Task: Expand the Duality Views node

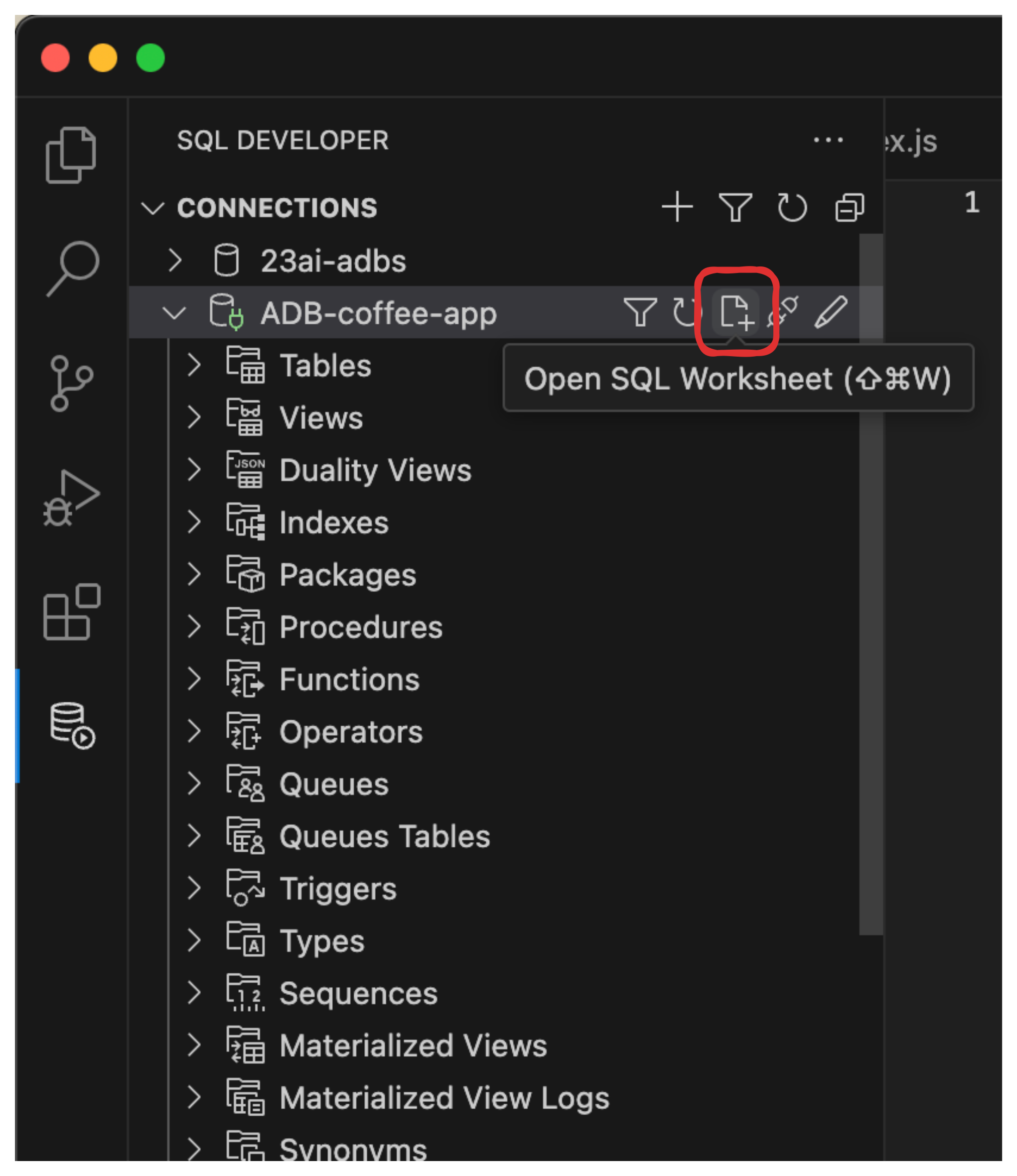Action: click(194, 470)
